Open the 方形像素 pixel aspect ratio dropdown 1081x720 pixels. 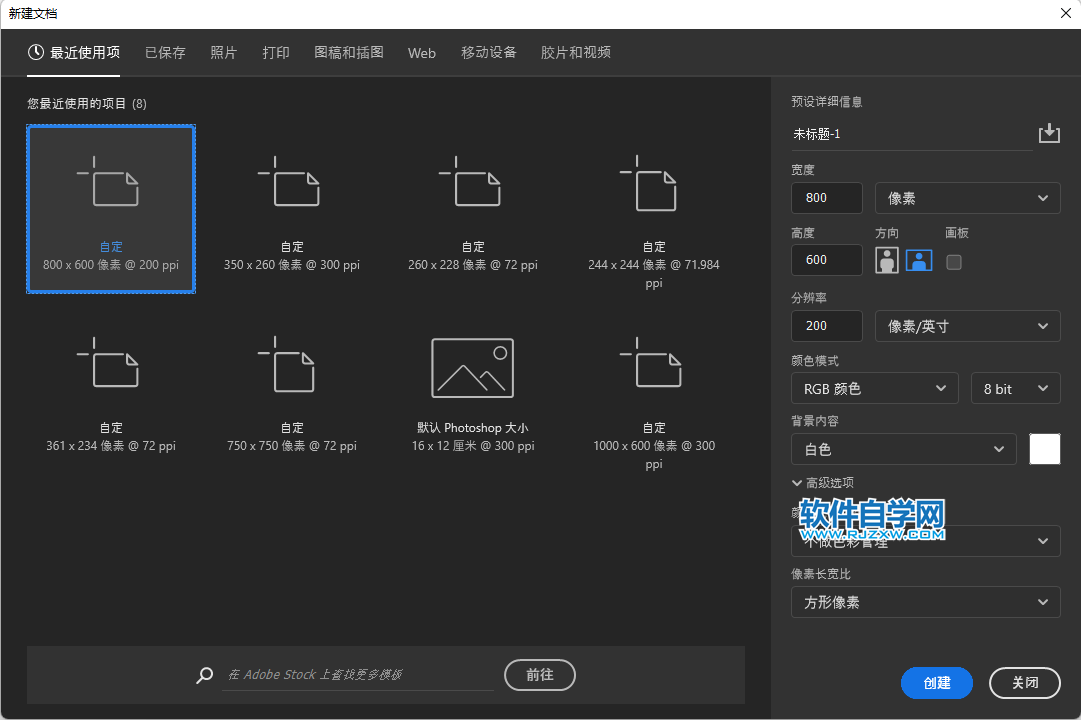pos(925,602)
